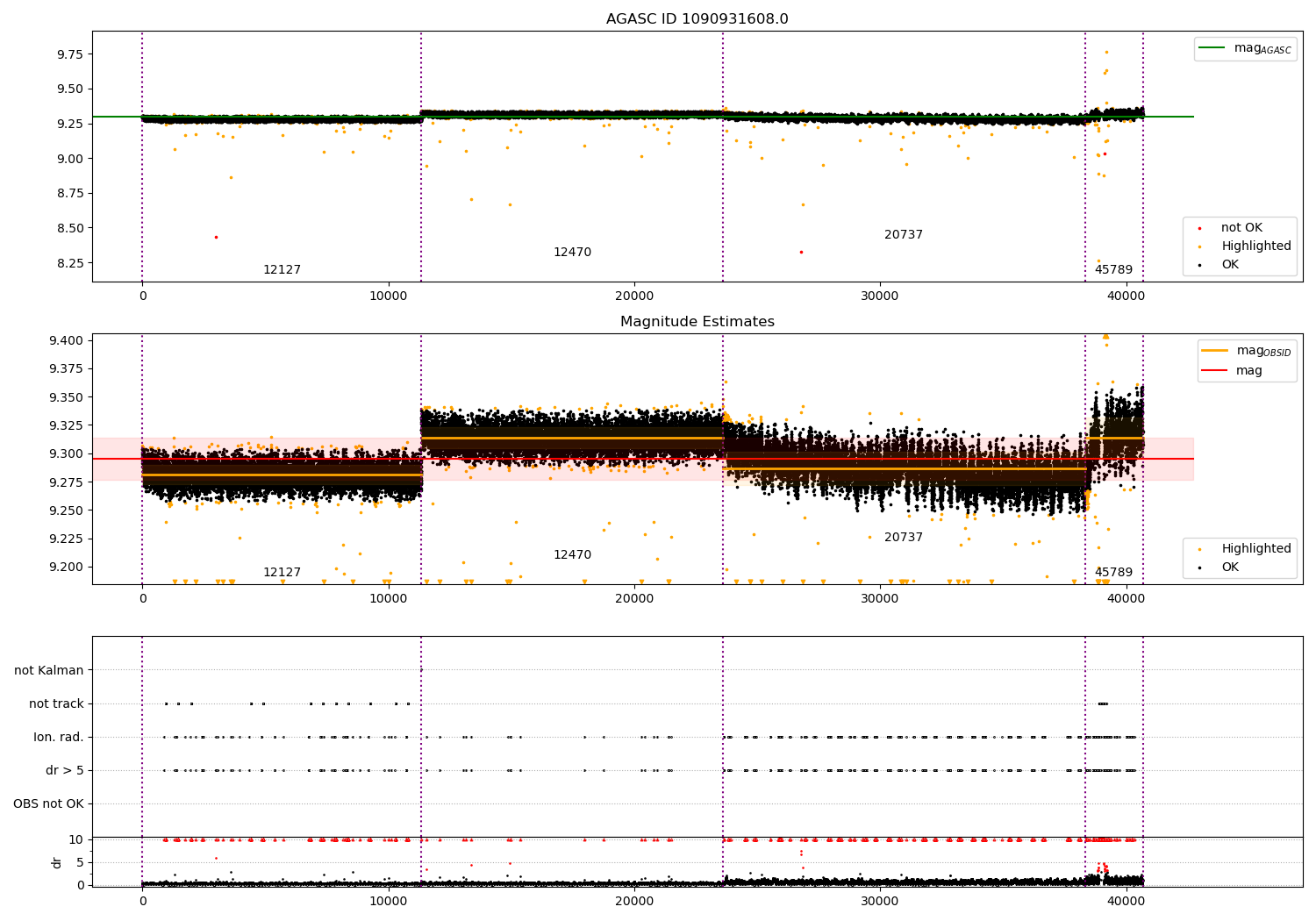The image size is (1316, 921).
Task: Click OBSID label 20737 in the AGASC plot
Action: click(x=903, y=235)
